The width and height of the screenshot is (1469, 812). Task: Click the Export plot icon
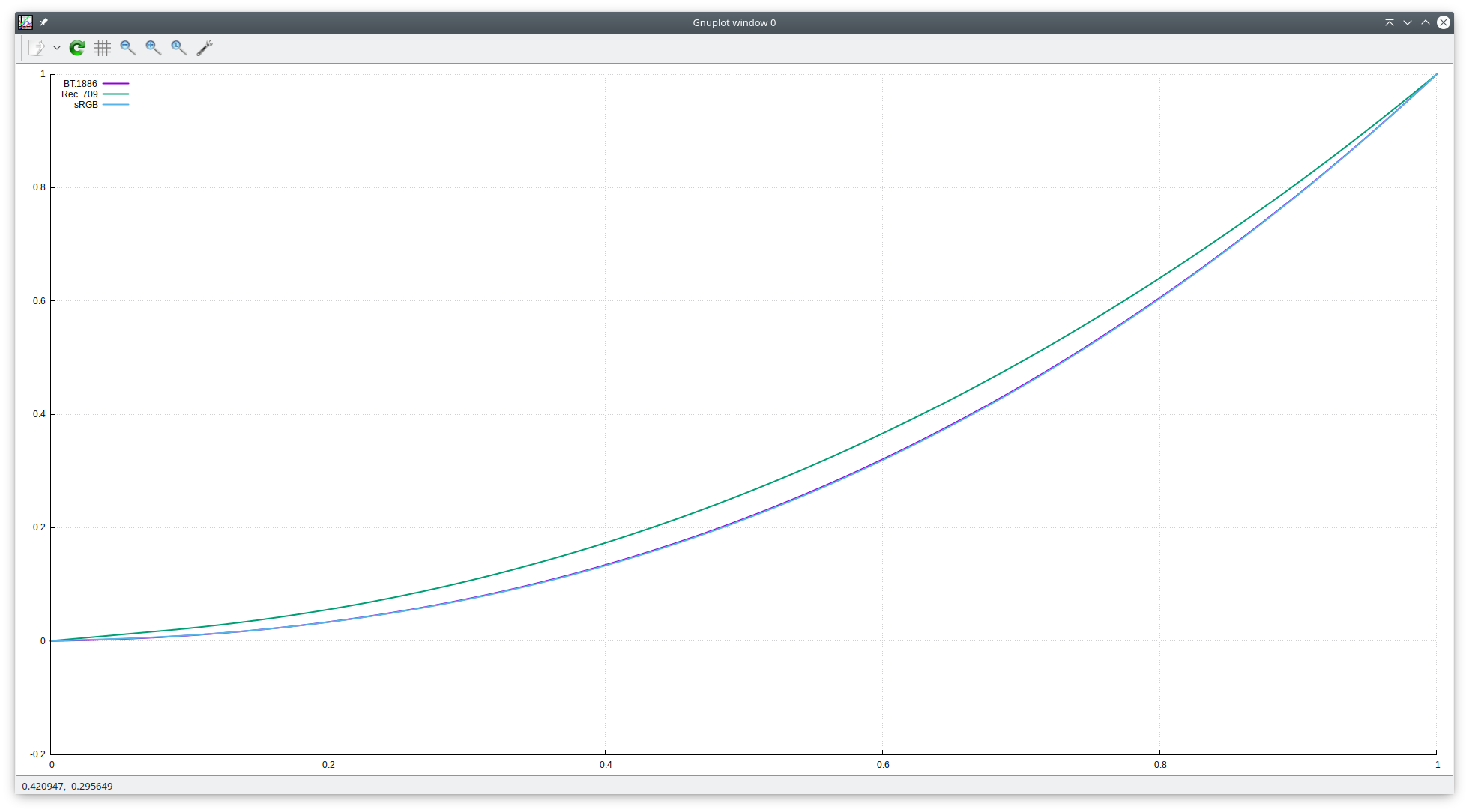36,48
